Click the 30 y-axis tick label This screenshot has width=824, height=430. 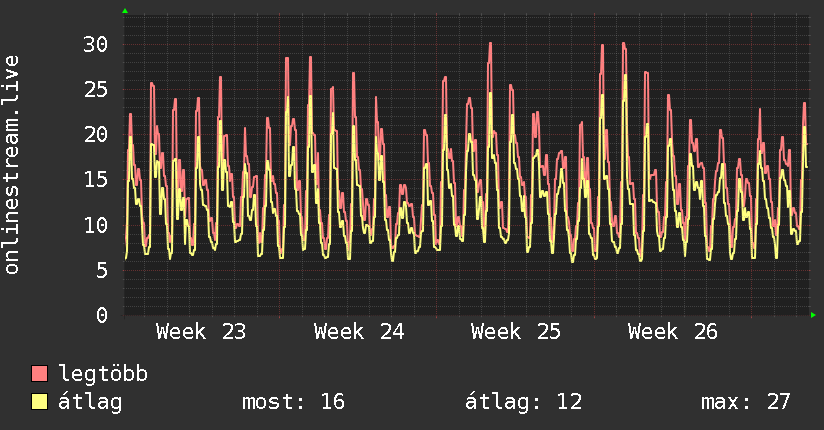(96, 45)
